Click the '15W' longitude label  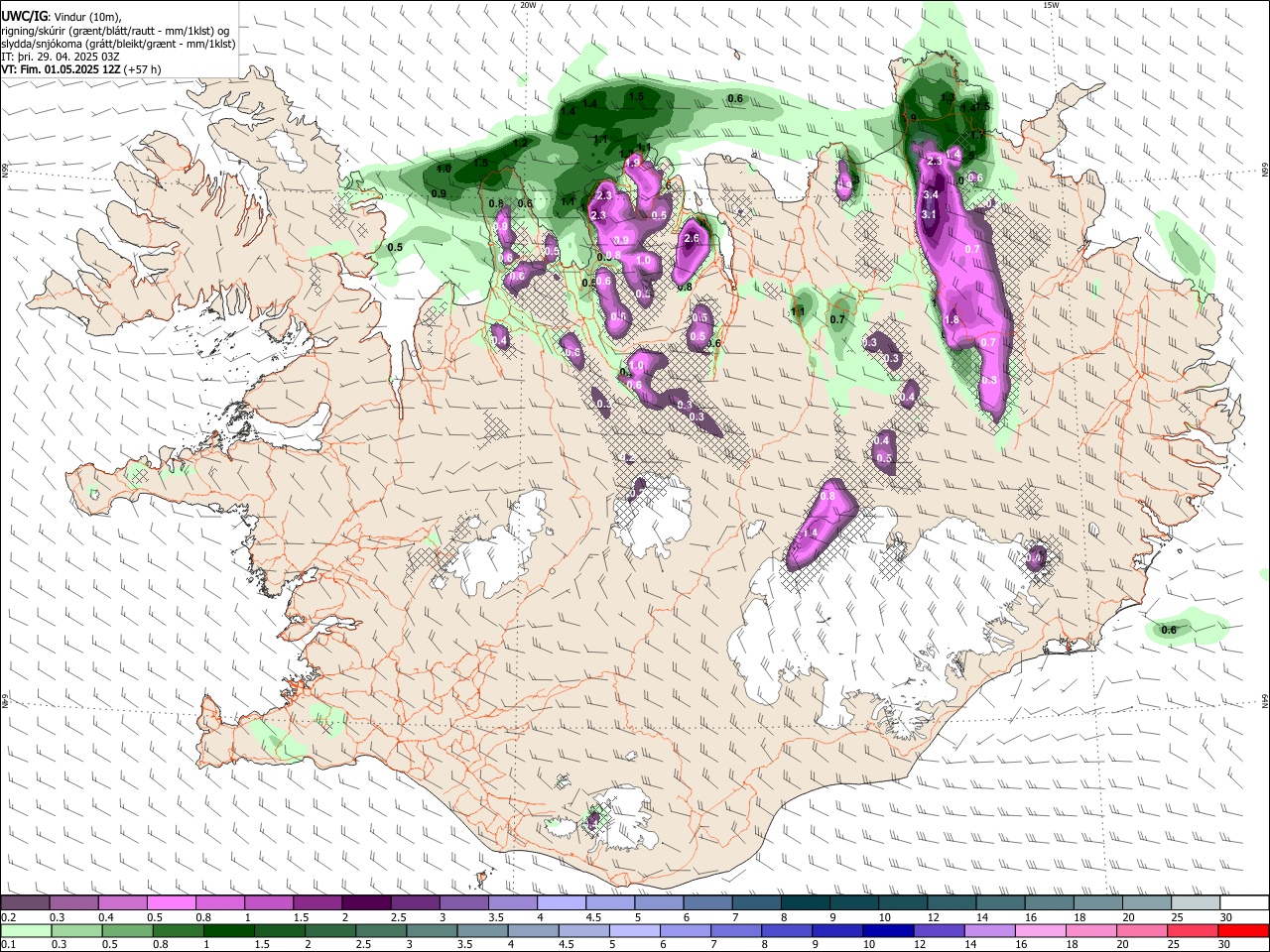click(x=1051, y=5)
